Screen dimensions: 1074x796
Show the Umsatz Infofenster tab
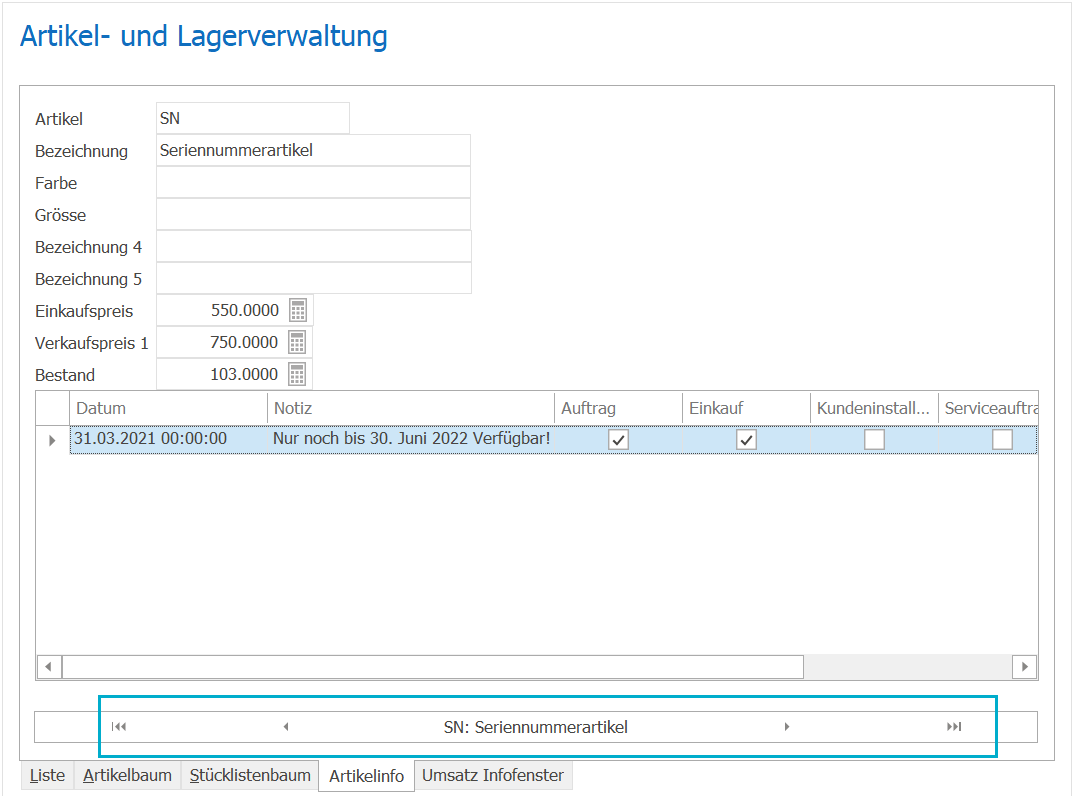click(493, 775)
